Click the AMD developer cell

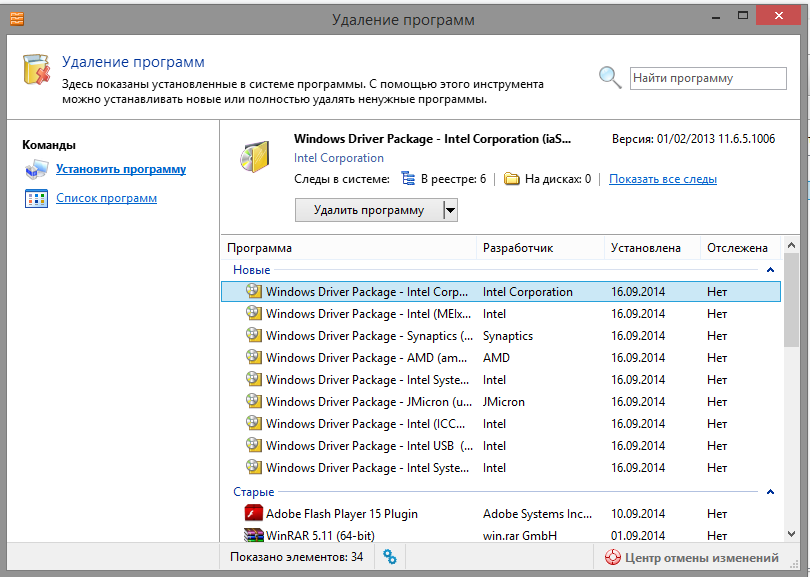coord(496,358)
